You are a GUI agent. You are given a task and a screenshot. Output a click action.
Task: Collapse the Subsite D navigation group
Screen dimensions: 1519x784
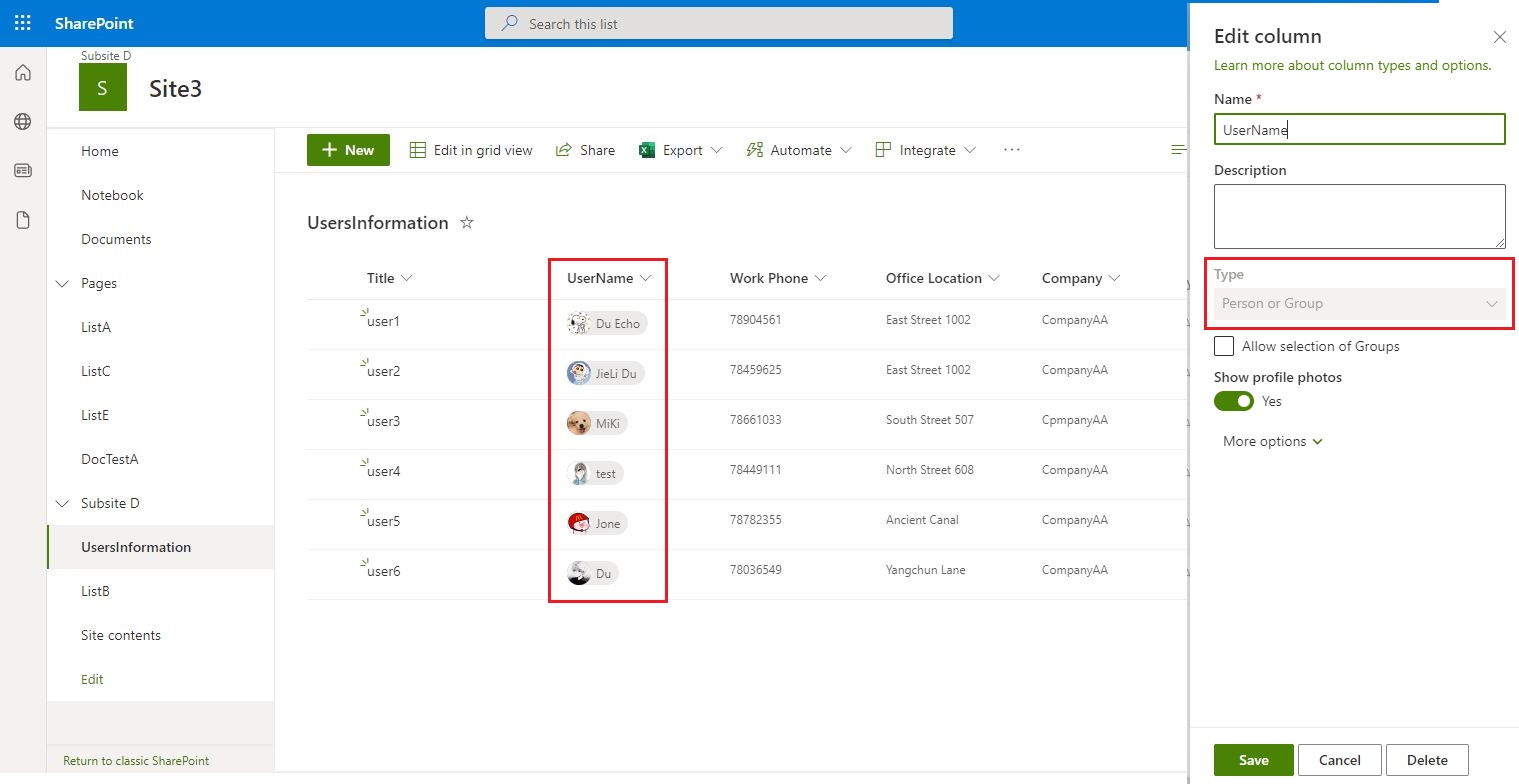click(x=62, y=504)
